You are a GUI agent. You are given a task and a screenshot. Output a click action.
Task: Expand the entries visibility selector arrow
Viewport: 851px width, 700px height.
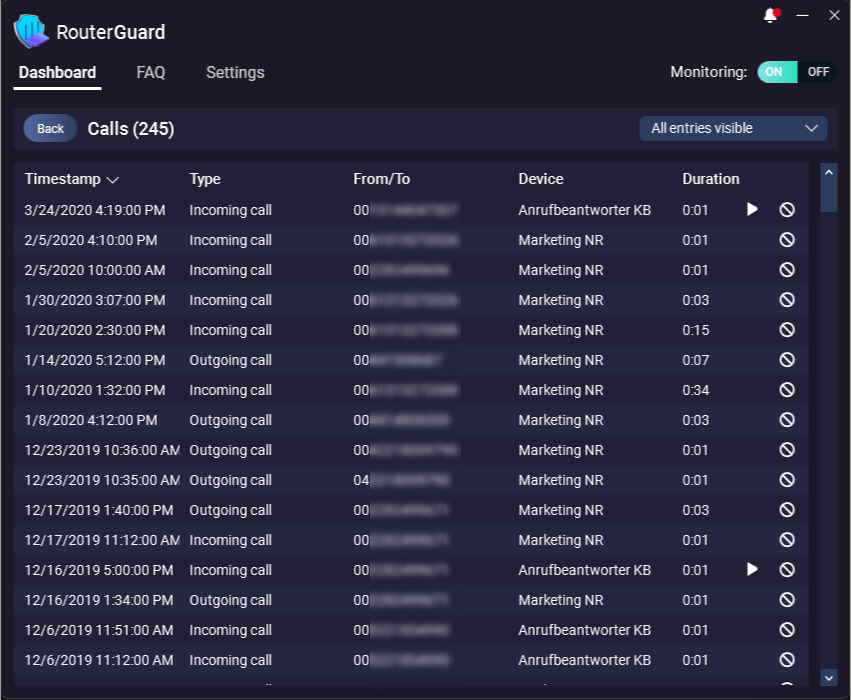pos(812,128)
